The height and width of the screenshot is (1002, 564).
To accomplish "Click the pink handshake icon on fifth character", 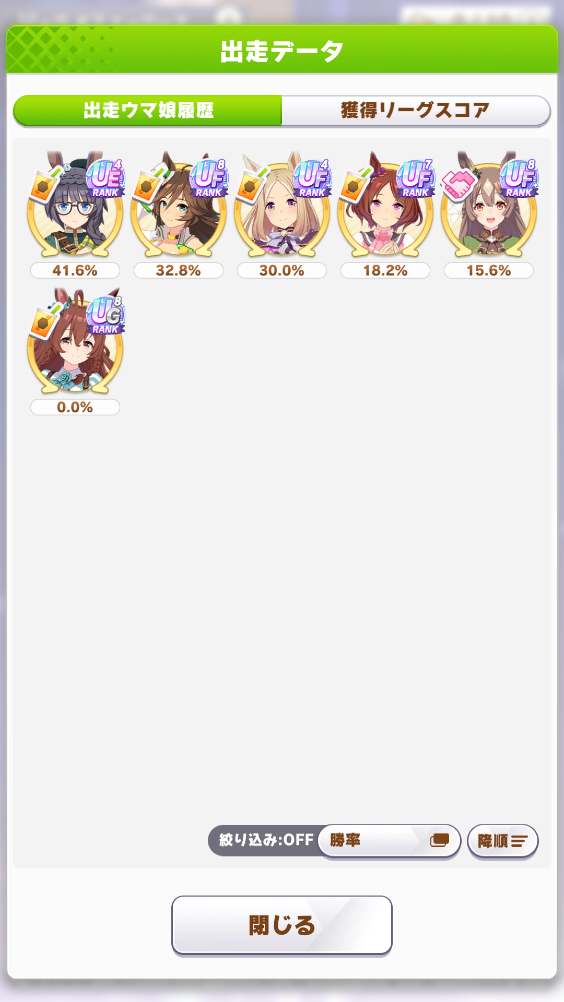I will pos(460,185).
